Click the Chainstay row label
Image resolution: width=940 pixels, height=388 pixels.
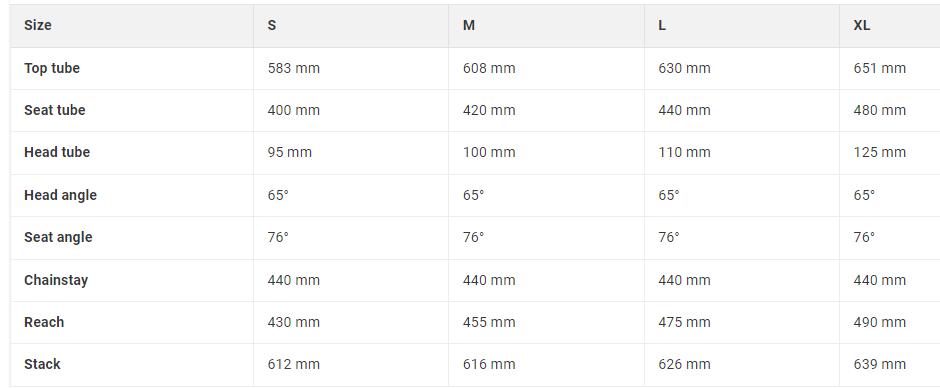[x=56, y=280]
